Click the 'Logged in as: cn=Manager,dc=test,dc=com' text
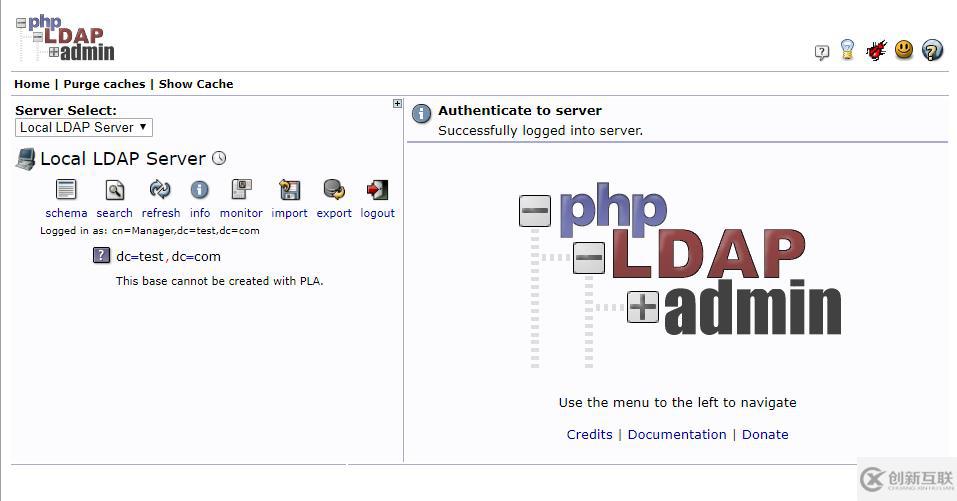The width and height of the screenshot is (957, 501). (x=150, y=231)
